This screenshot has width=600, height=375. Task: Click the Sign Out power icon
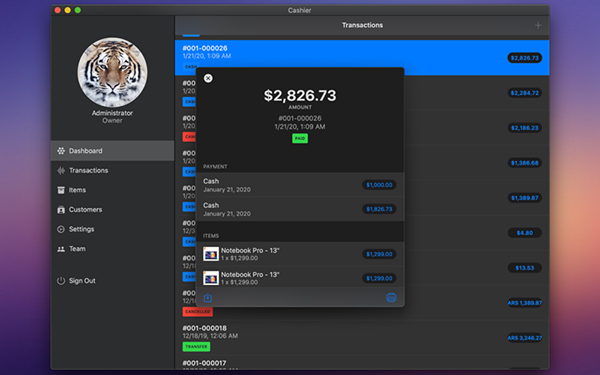[61, 281]
